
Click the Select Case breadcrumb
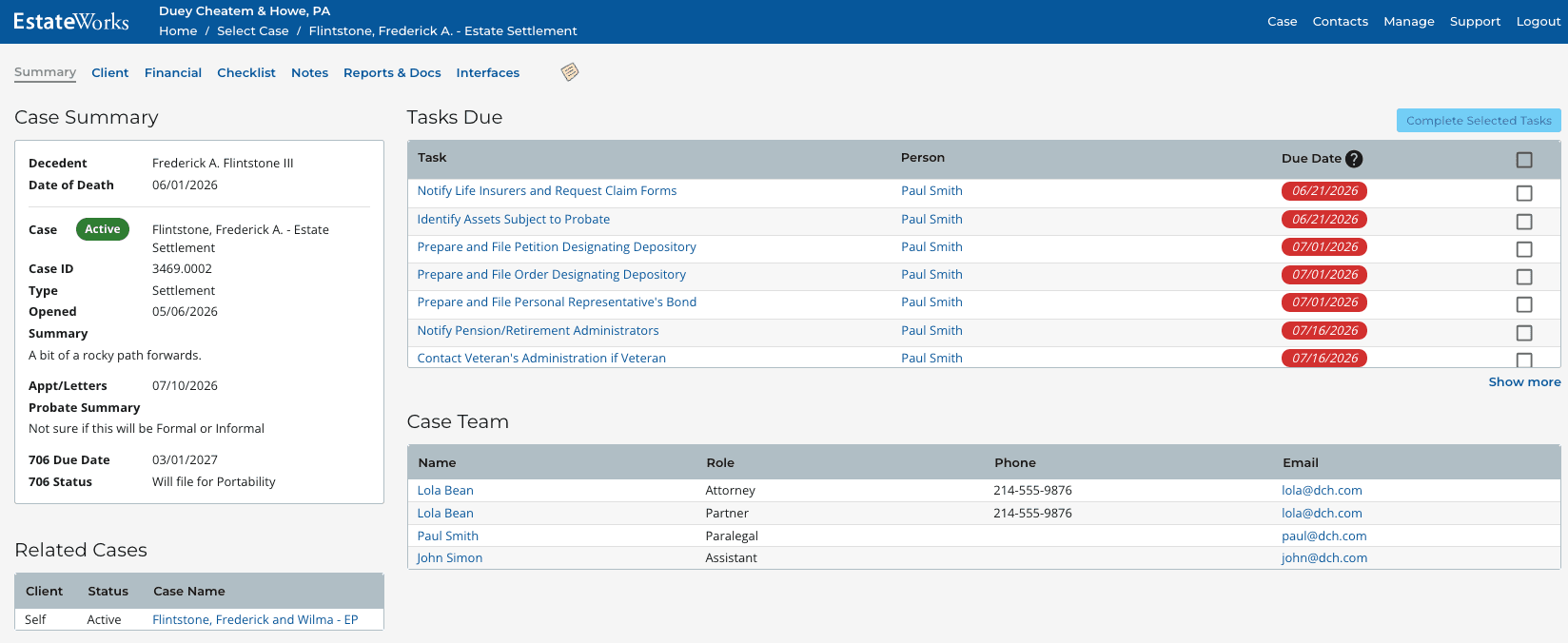point(253,30)
